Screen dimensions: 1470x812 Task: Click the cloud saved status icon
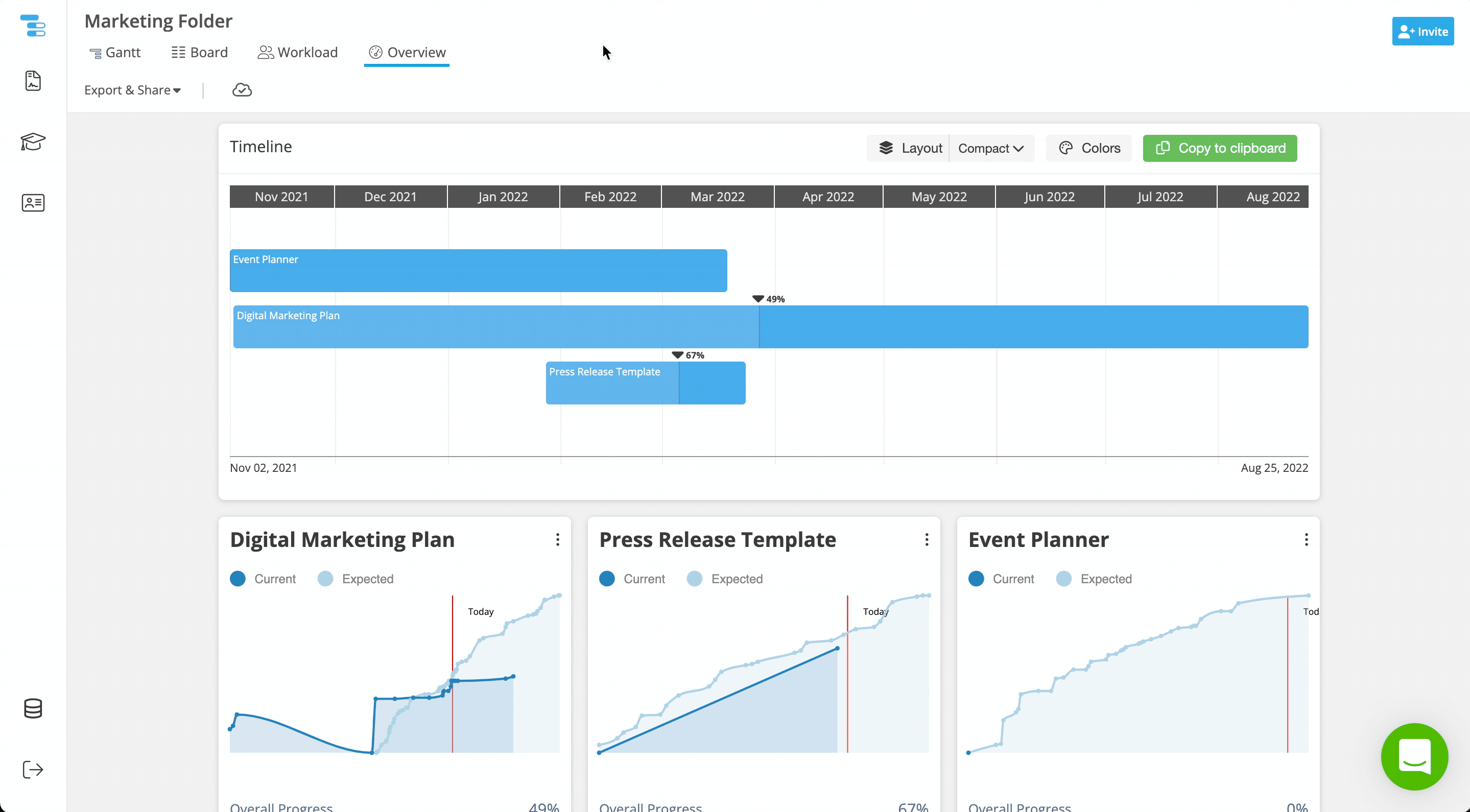coord(242,90)
